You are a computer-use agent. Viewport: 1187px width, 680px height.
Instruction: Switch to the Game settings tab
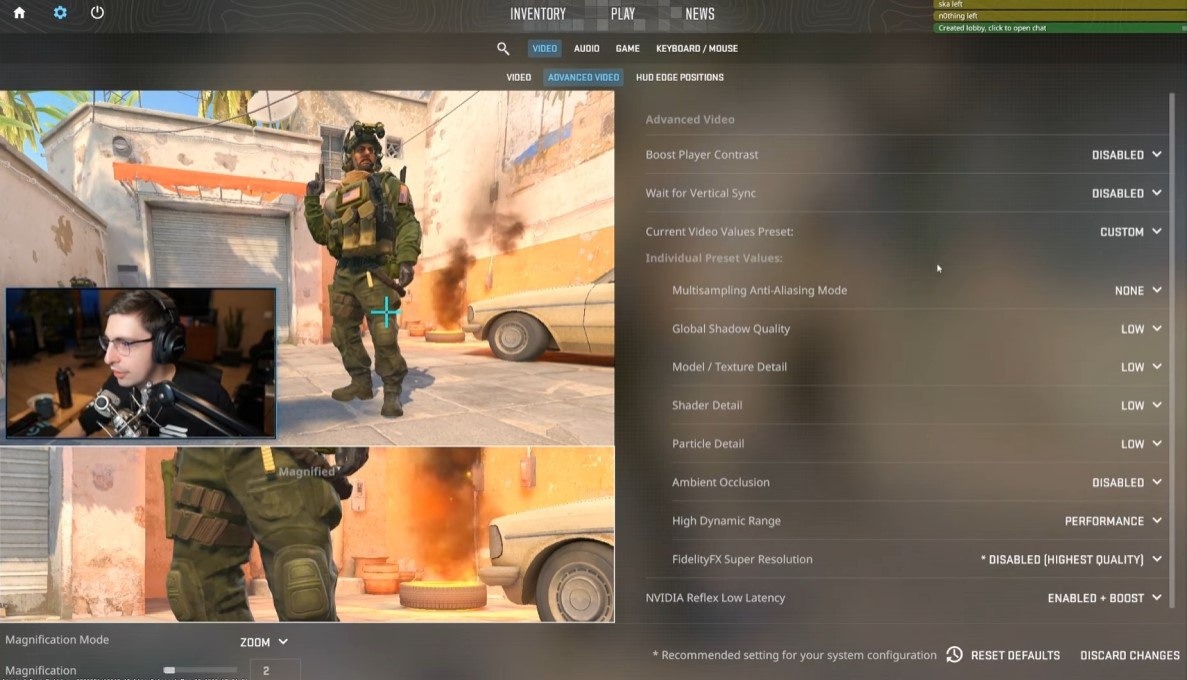click(x=627, y=48)
